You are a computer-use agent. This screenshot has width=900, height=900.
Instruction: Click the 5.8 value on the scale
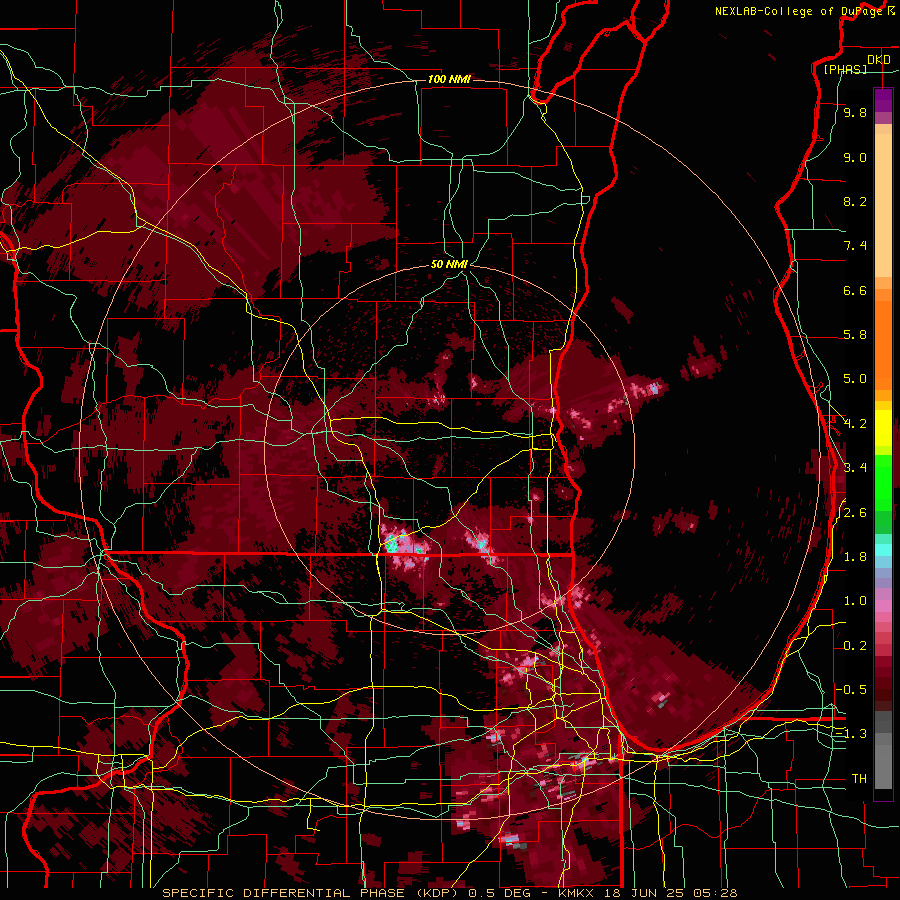pyautogui.click(x=855, y=334)
